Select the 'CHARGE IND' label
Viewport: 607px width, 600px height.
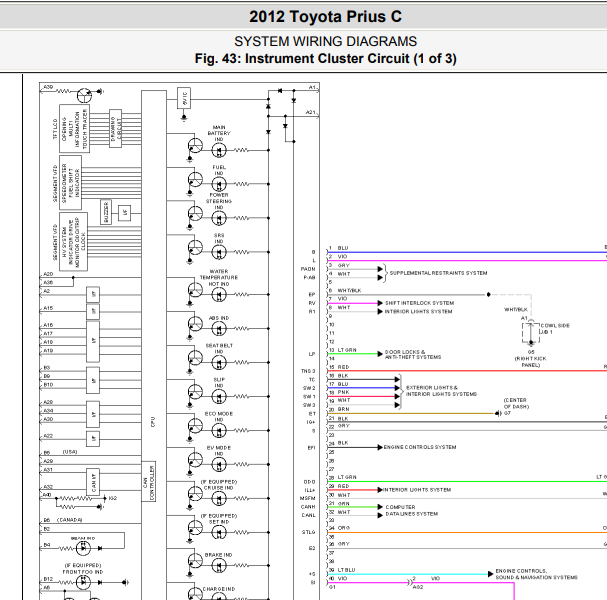tap(219, 589)
